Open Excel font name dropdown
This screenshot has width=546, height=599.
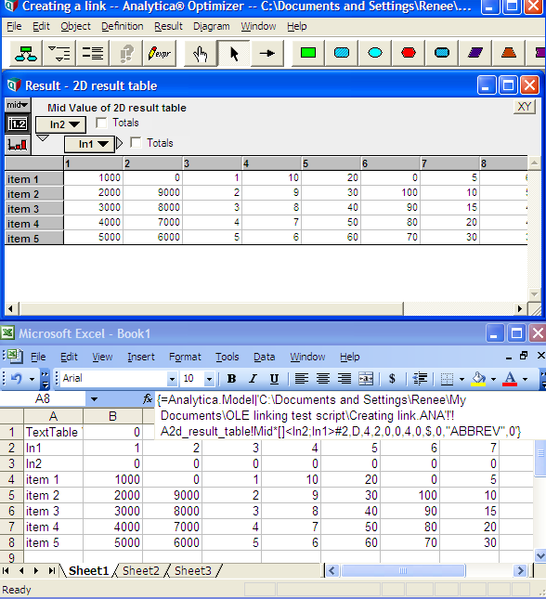tap(172, 379)
